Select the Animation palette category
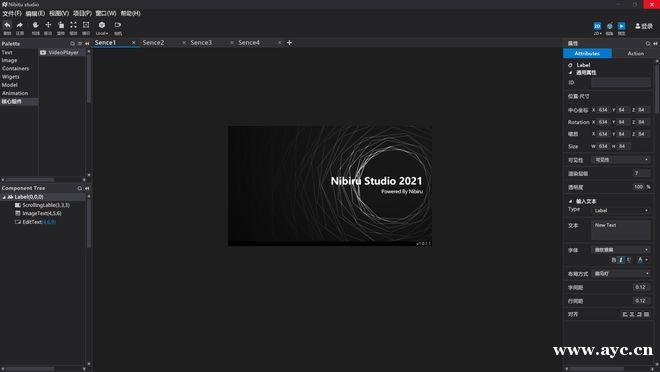 point(15,93)
